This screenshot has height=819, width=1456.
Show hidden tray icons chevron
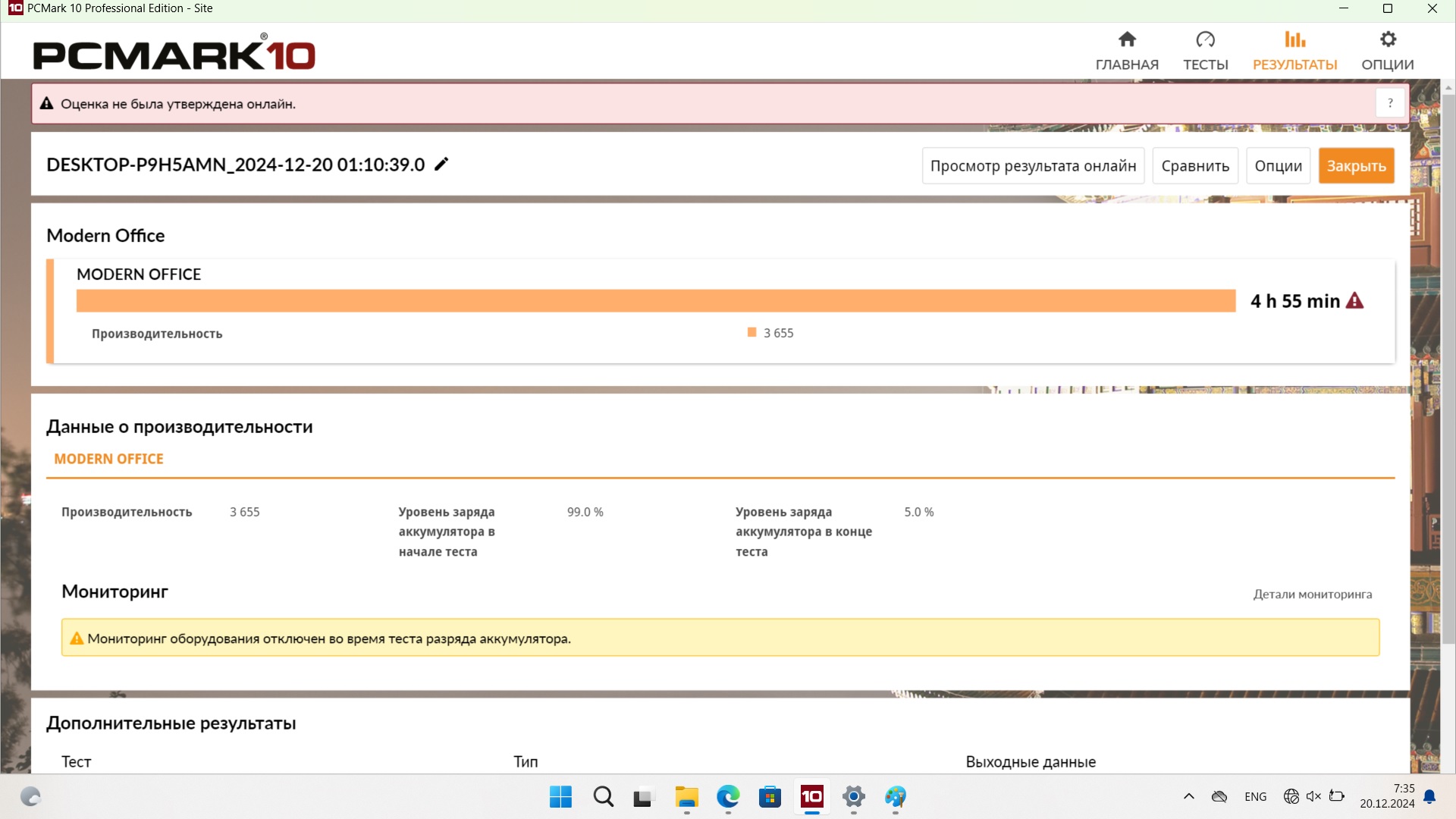(x=1188, y=796)
